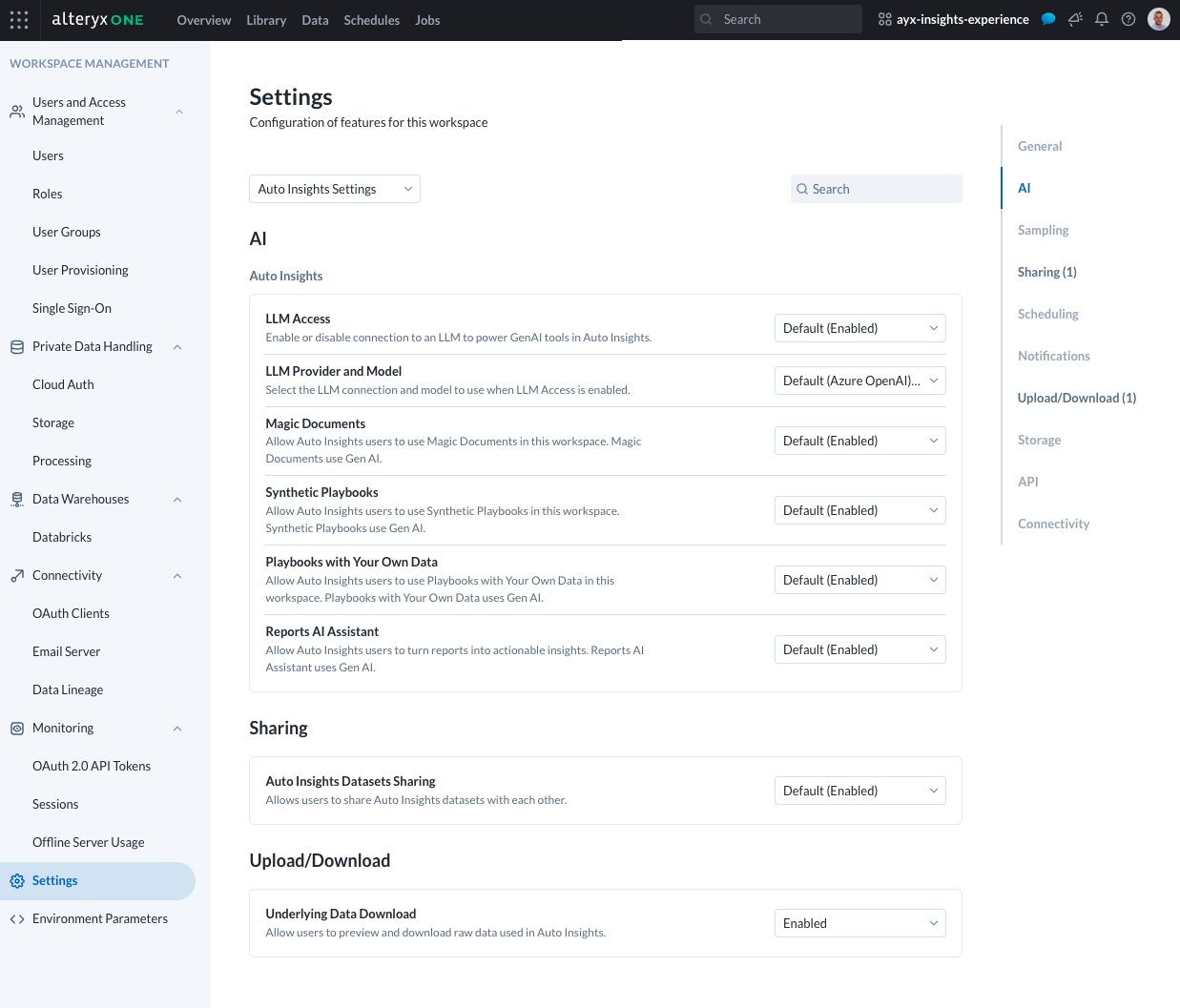Click the Alteryx ONE logo
This screenshot has height=1008, width=1180.
point(97,19)
